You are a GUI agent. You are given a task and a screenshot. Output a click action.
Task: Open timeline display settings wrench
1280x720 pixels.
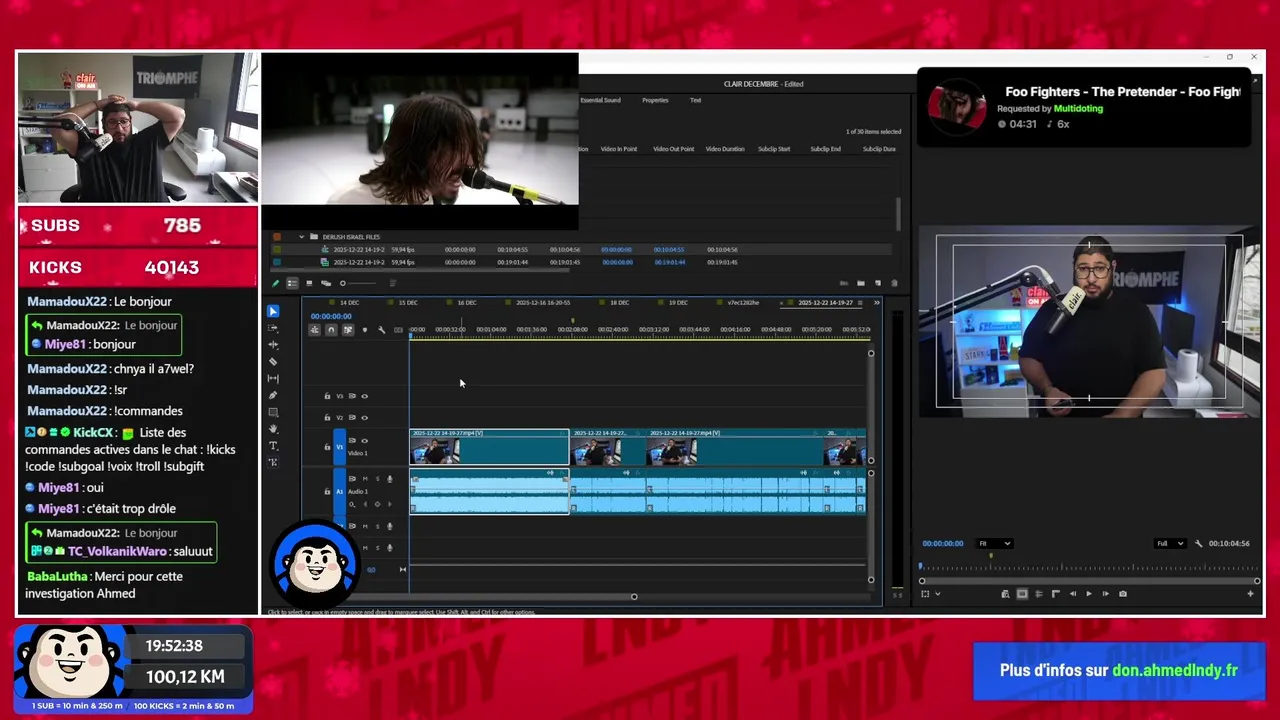pos(381,330)
